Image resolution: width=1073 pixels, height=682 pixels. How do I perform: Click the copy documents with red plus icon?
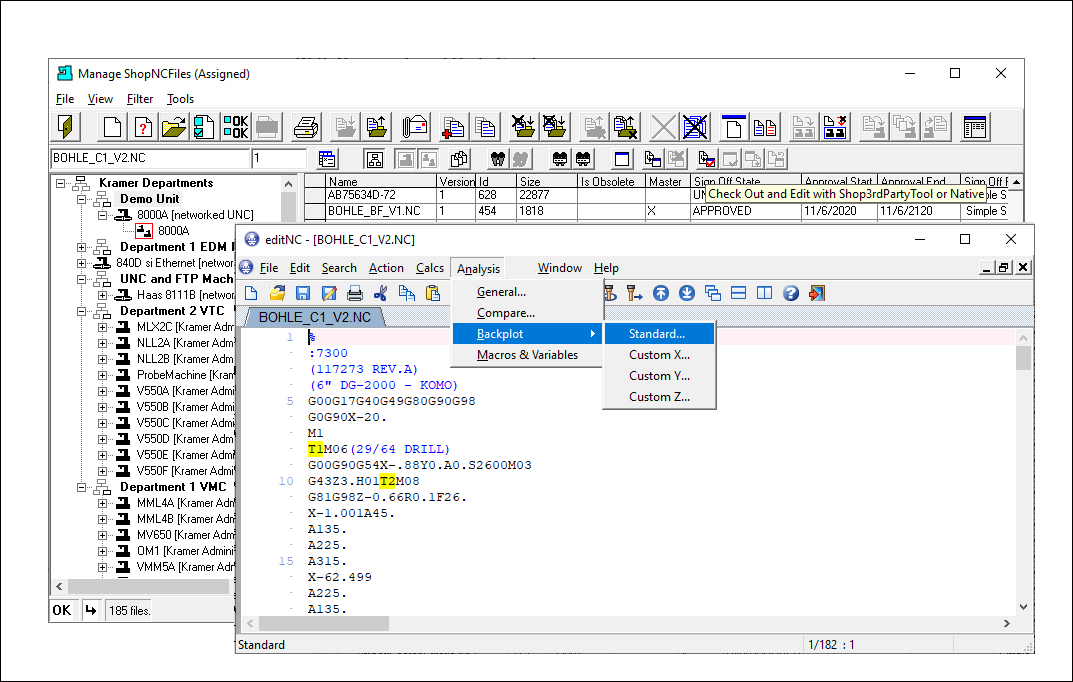point(453,127)
